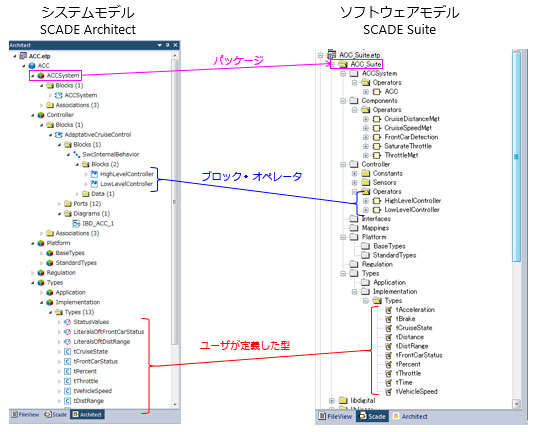The image size is (536, 432).
Task: Switch to FileView tab in Architect window
Action: (26, 415)
